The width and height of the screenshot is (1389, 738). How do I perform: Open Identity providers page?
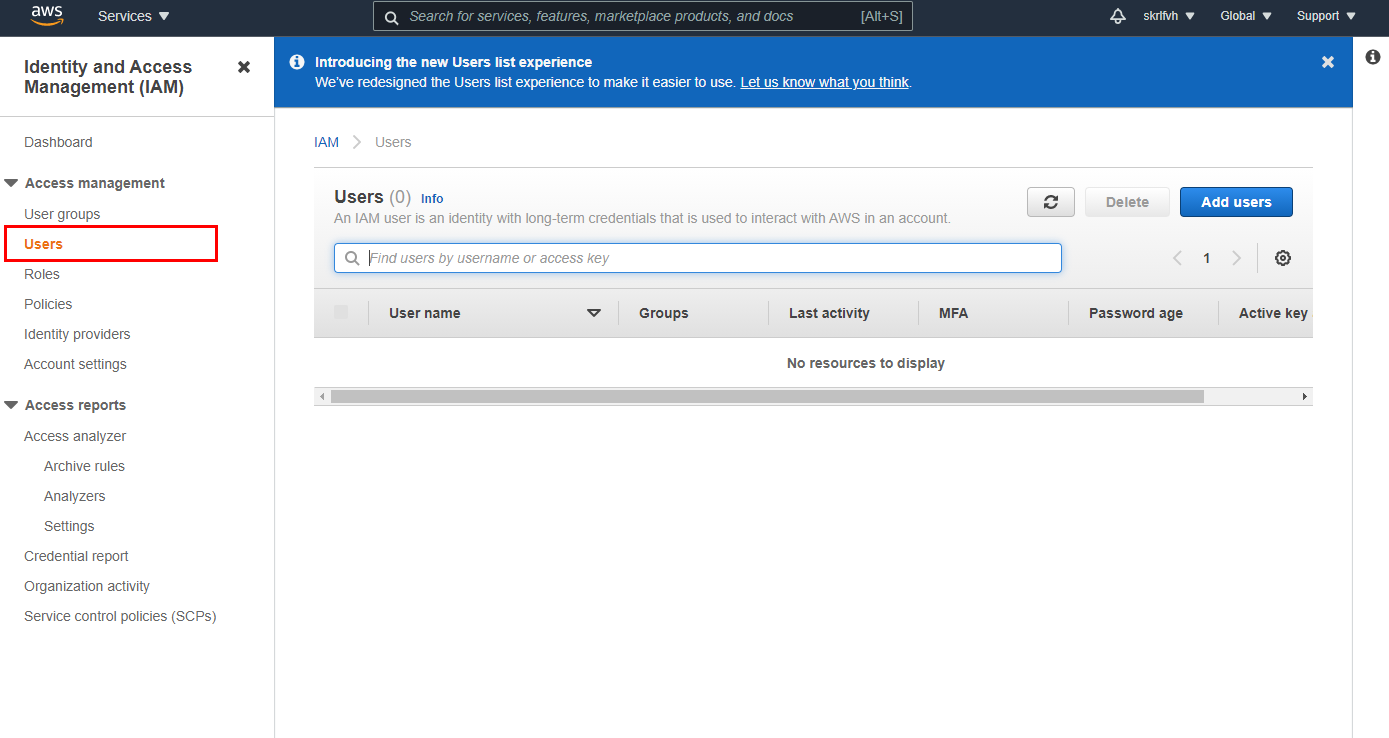pos(77,334)
